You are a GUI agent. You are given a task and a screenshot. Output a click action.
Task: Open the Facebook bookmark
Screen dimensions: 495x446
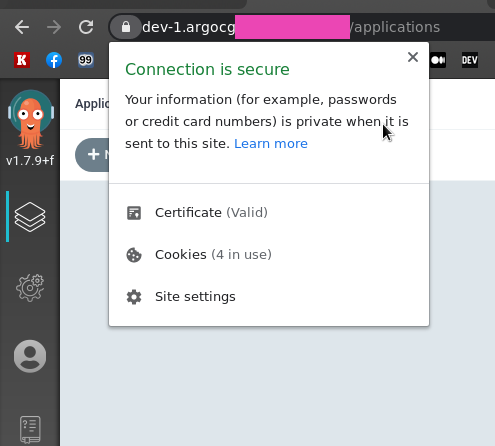point(54,60)
